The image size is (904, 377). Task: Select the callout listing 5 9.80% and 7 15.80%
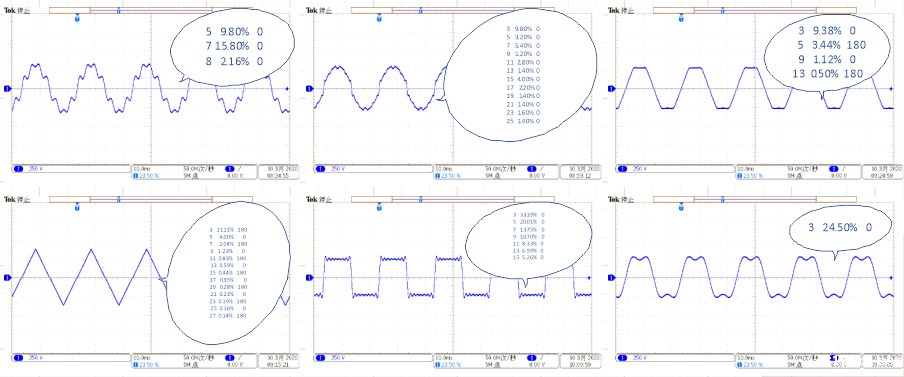pyautogui.click(x=233, y=47)
